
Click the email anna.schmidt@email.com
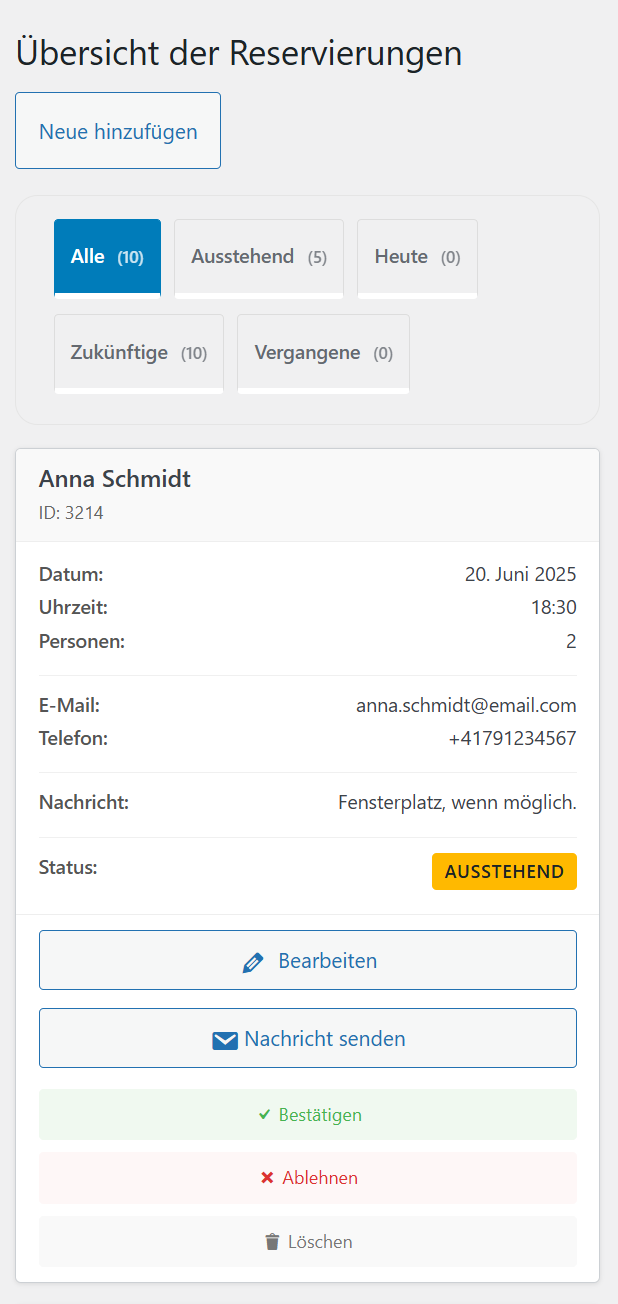(x=466, y=705)
